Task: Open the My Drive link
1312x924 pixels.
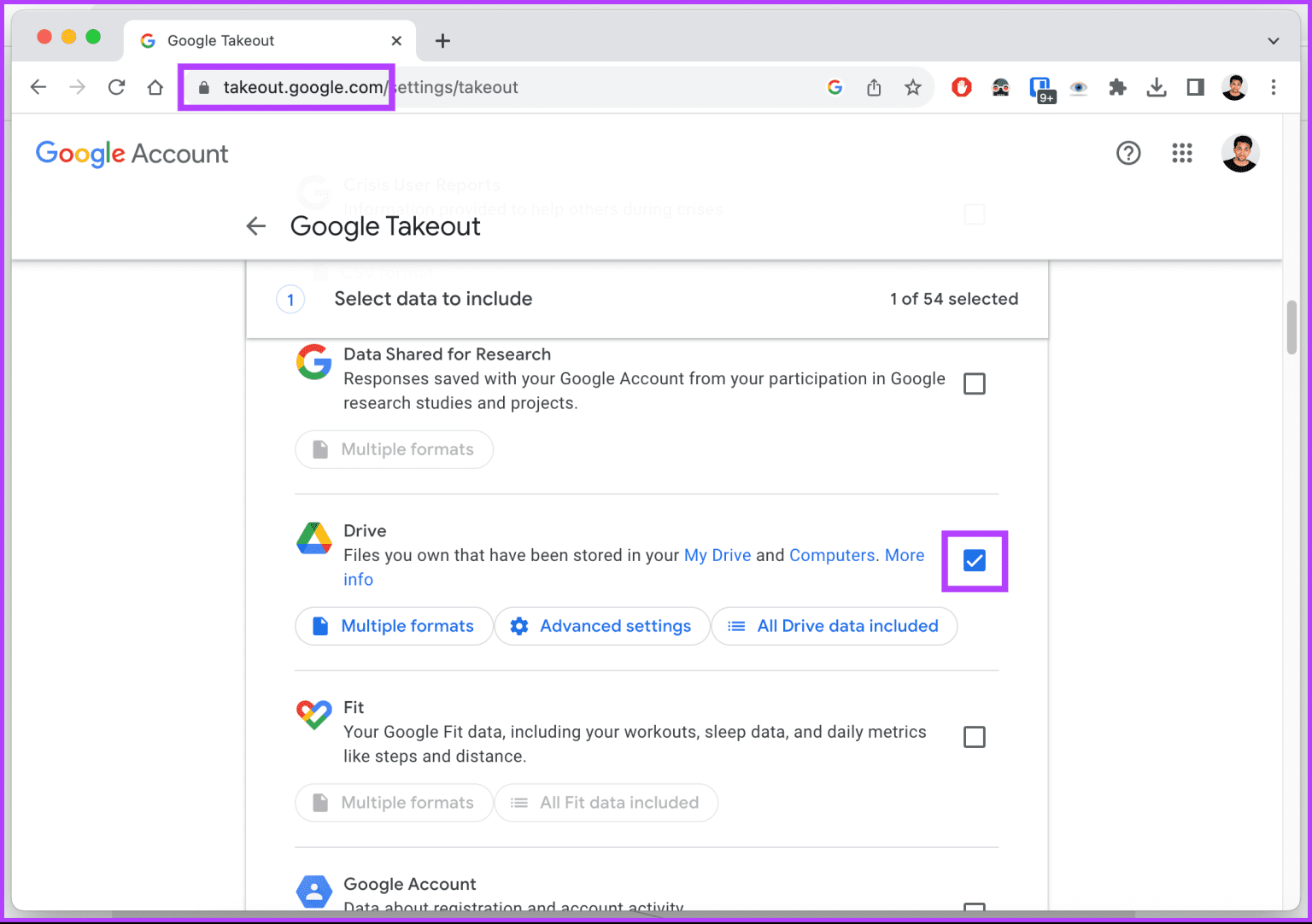Action: [717, 555]
